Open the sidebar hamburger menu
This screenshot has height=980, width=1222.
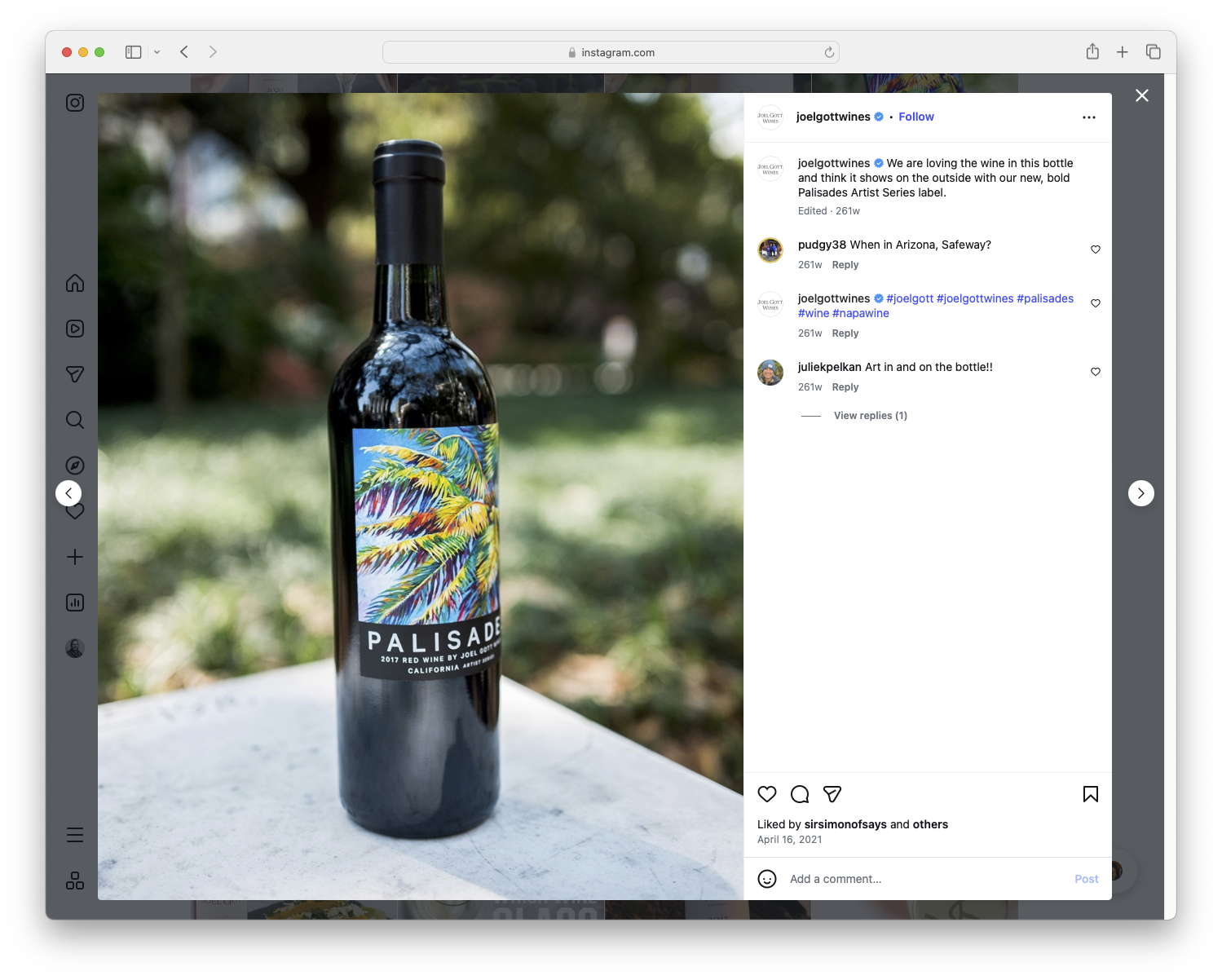tap(74, 834)
